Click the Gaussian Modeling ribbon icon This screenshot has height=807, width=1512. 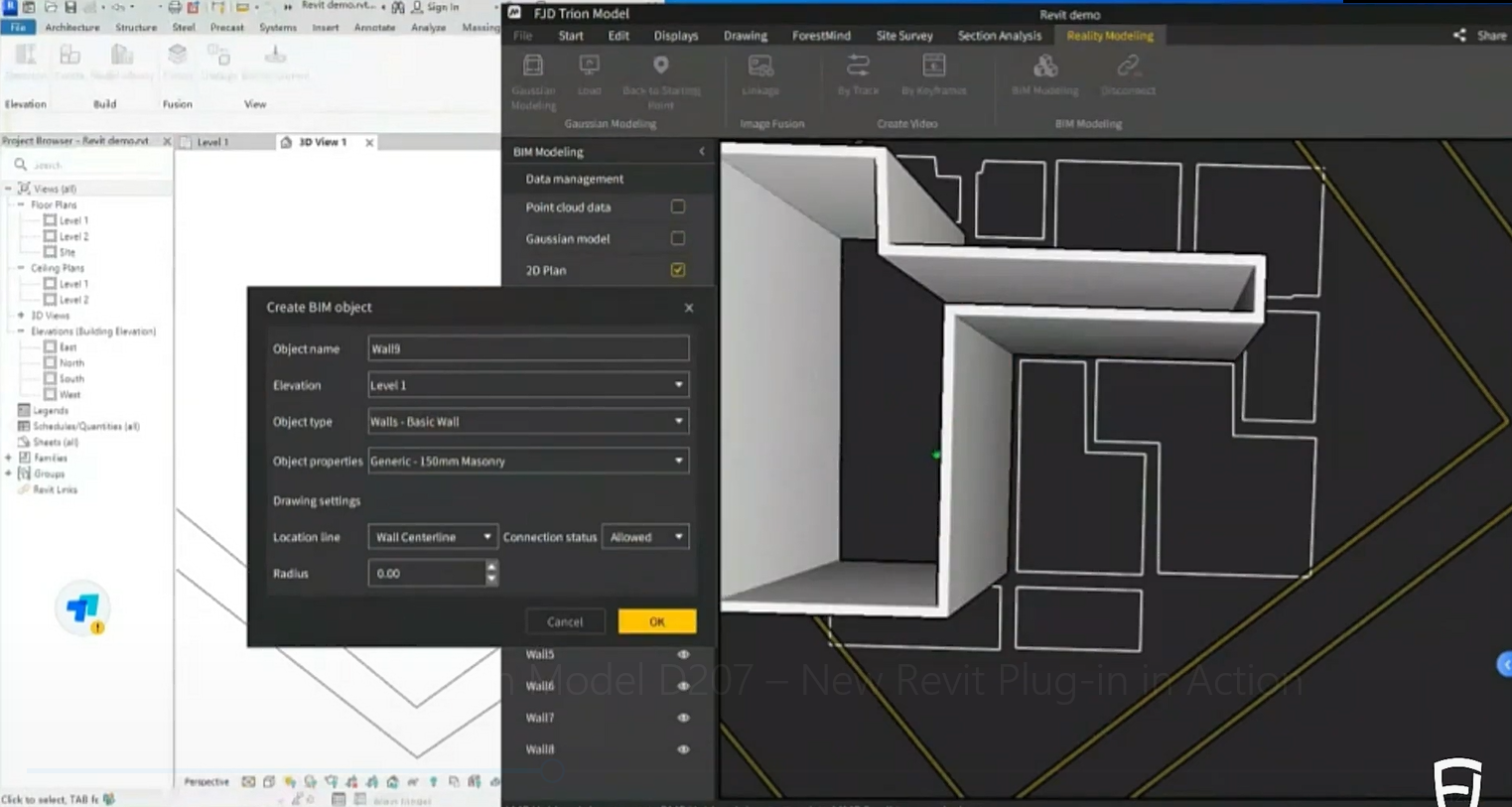(x=533, y=67)
